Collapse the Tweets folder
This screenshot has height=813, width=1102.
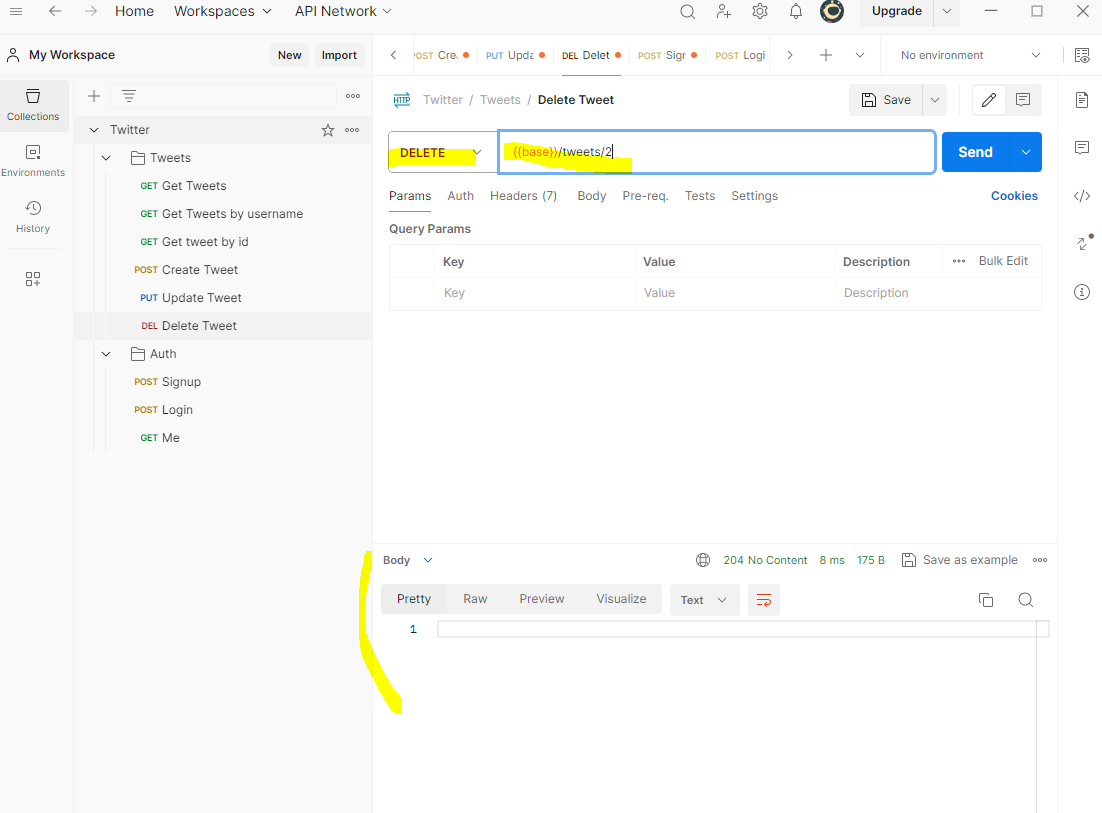point(106,158)
